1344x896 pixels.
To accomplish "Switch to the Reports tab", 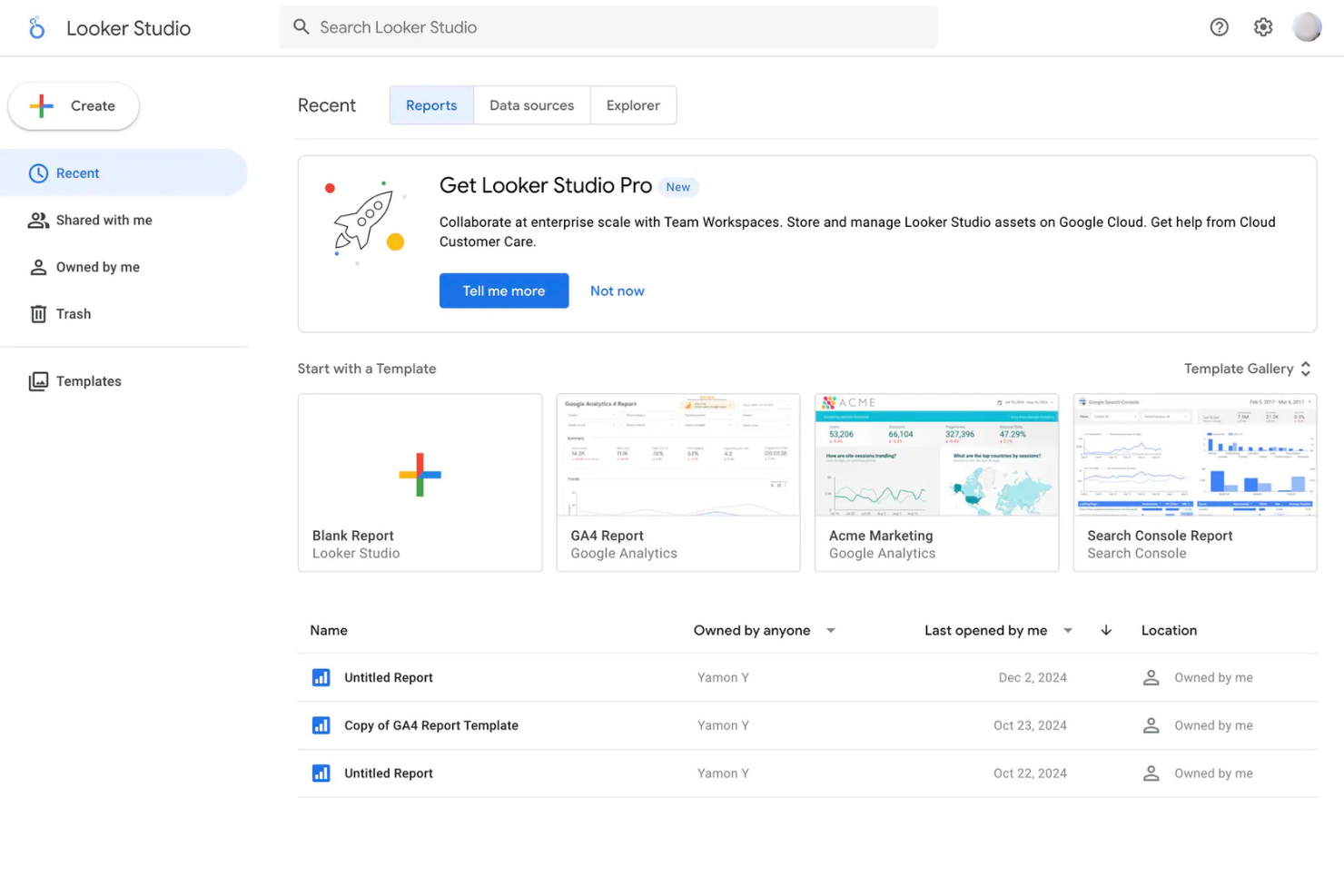I will click(431, 105).
